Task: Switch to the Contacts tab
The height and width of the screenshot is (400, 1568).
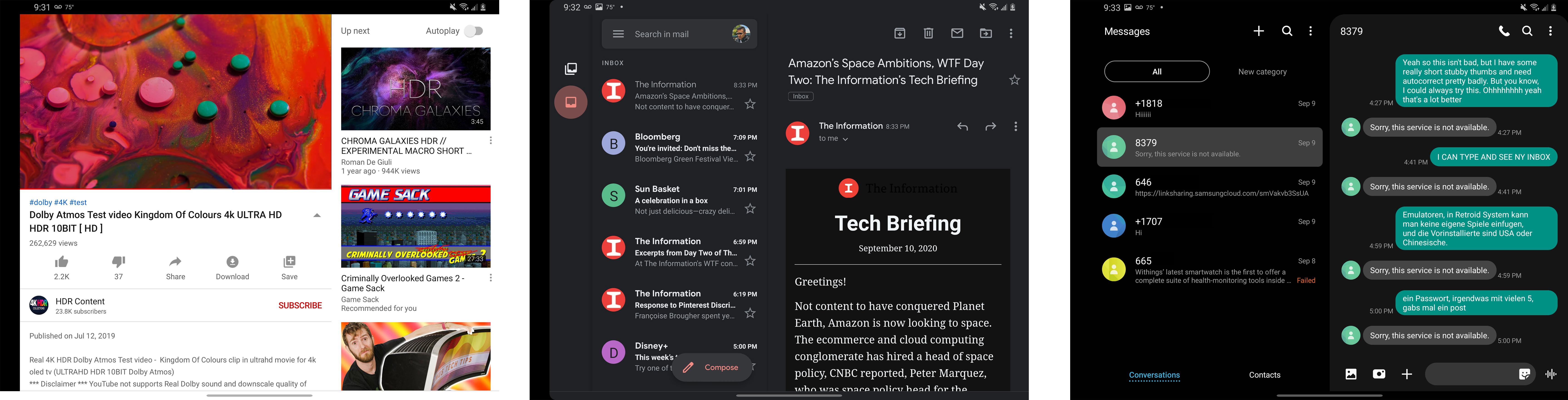Action: (x=1264, y=375)
